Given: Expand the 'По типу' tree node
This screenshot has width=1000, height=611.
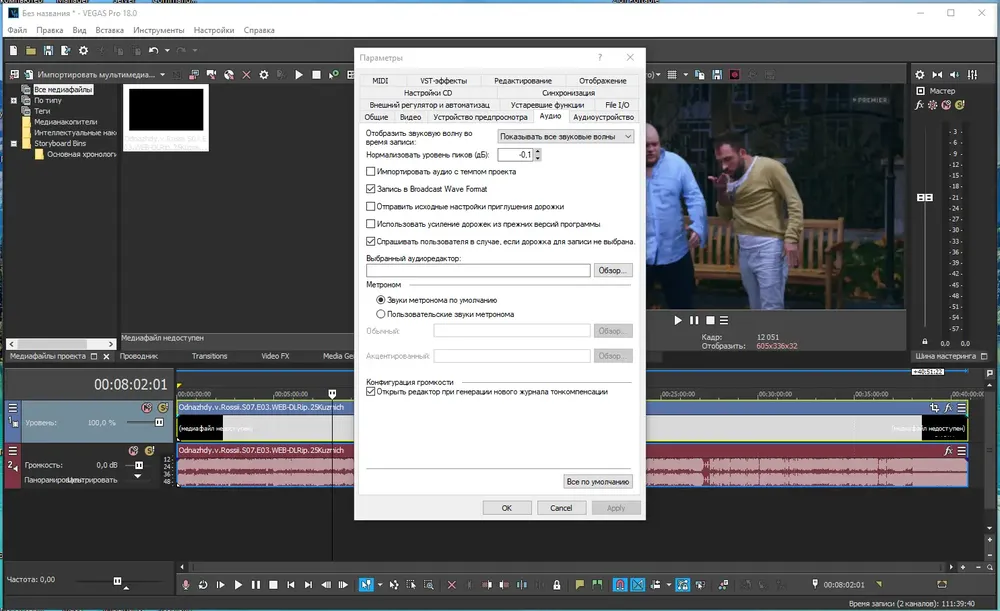Looking at the screenshot, I should [14, 100].
